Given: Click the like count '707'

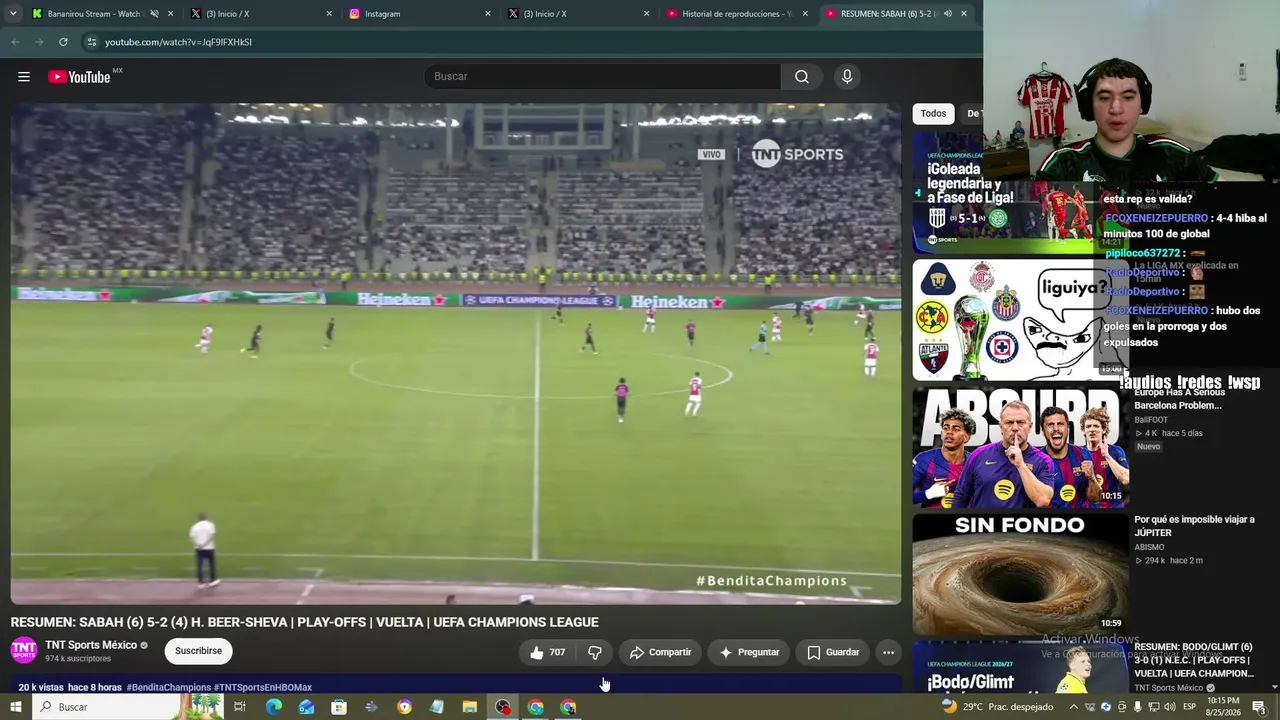Looking at the screenshot, I should point(557,652).
